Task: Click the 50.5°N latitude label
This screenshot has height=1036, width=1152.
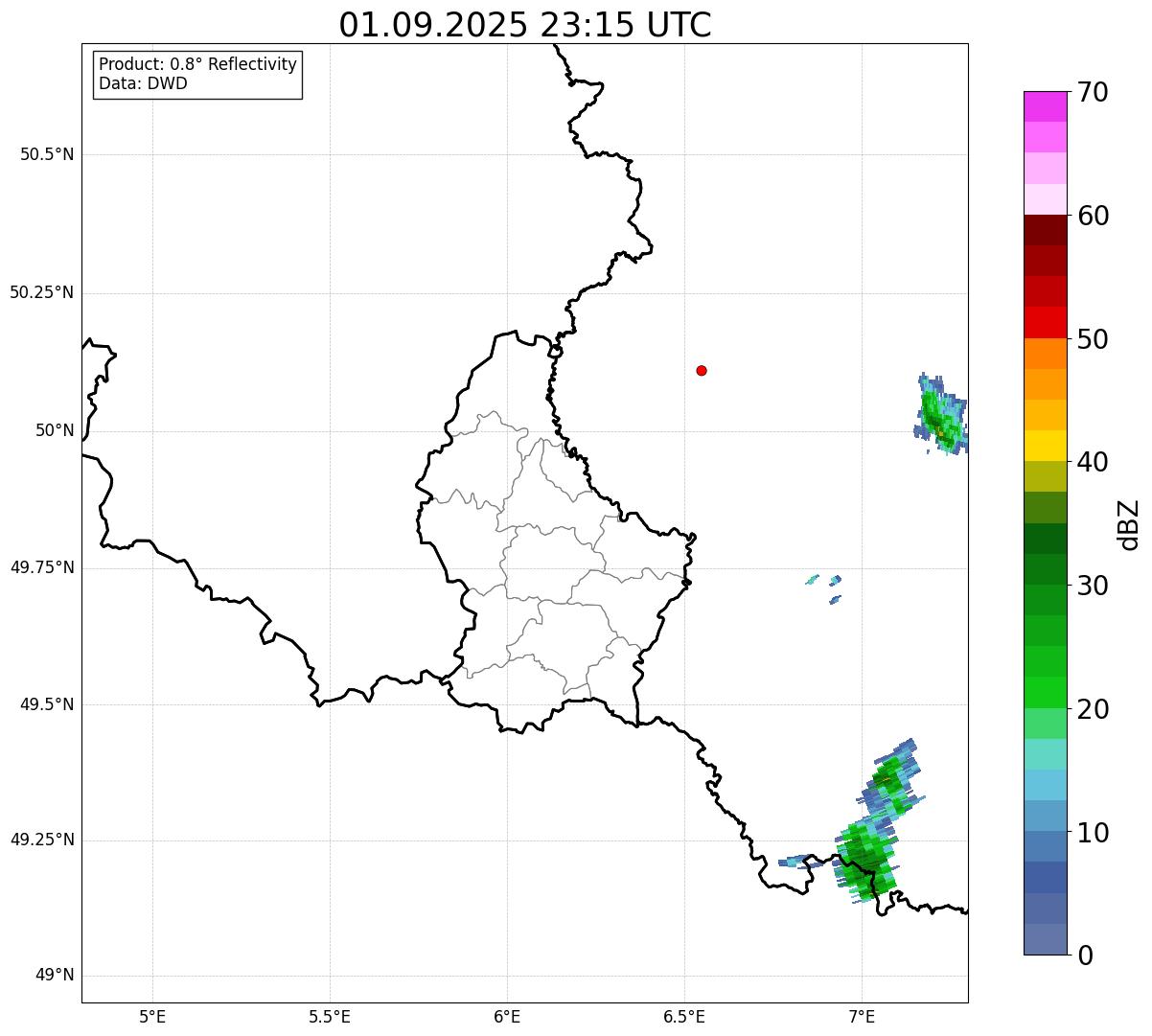Action: click(x=47, y=154)
